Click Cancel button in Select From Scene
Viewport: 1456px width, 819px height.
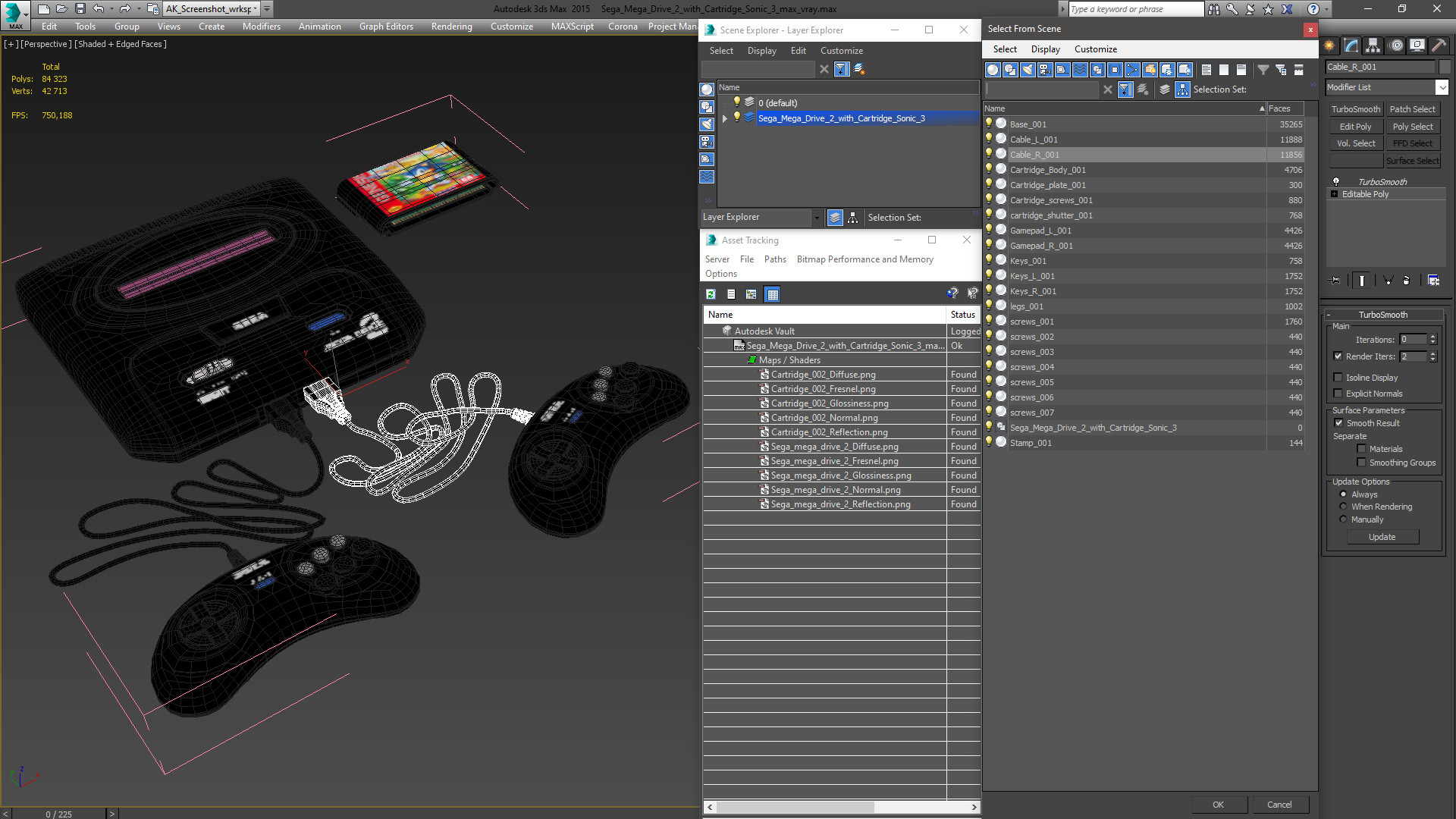point(1279,805)
